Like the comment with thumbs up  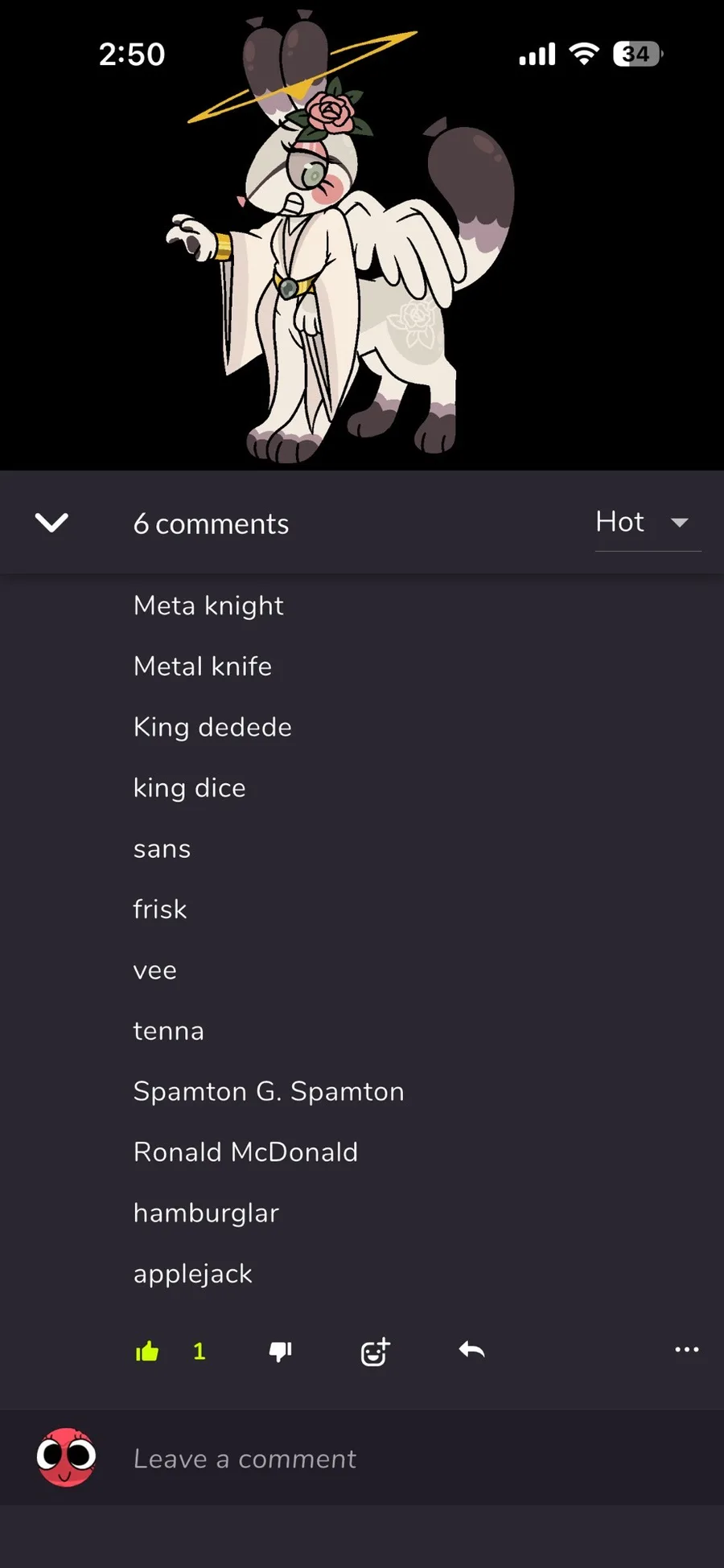147,1352
